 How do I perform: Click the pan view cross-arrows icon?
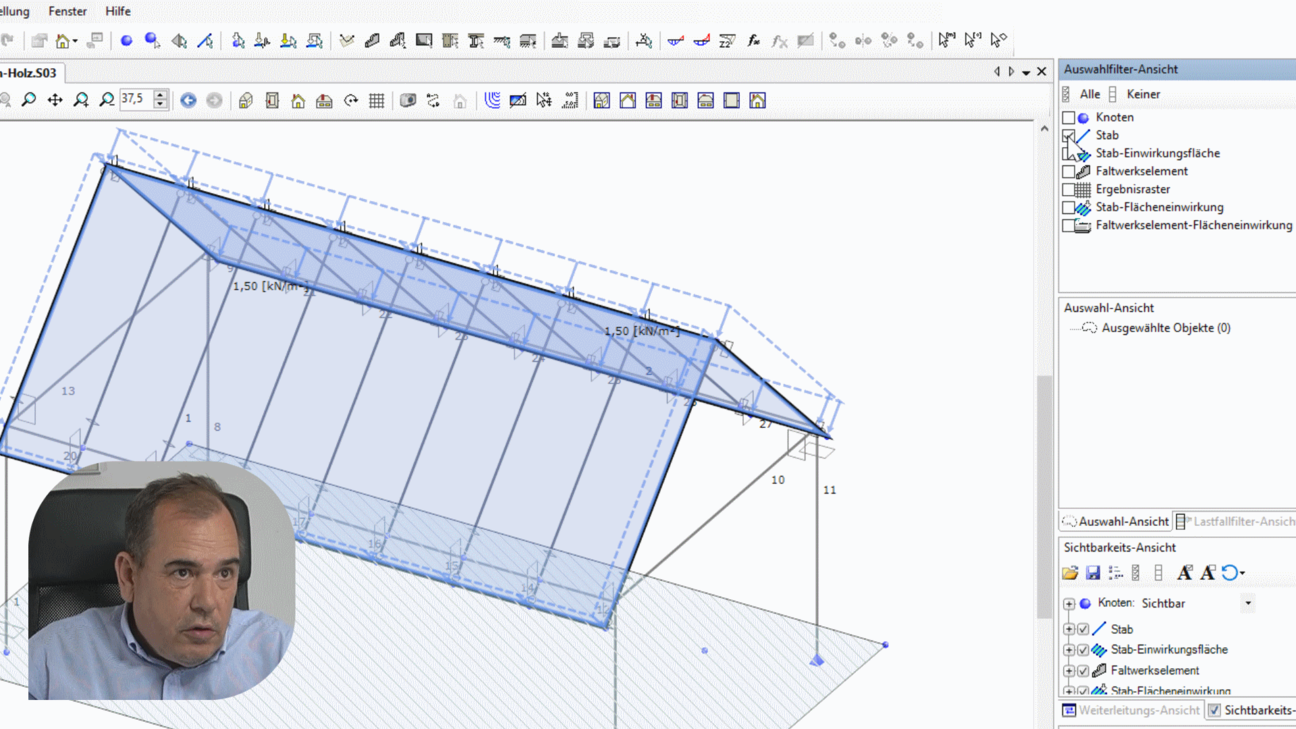click(x=55, y=100)
